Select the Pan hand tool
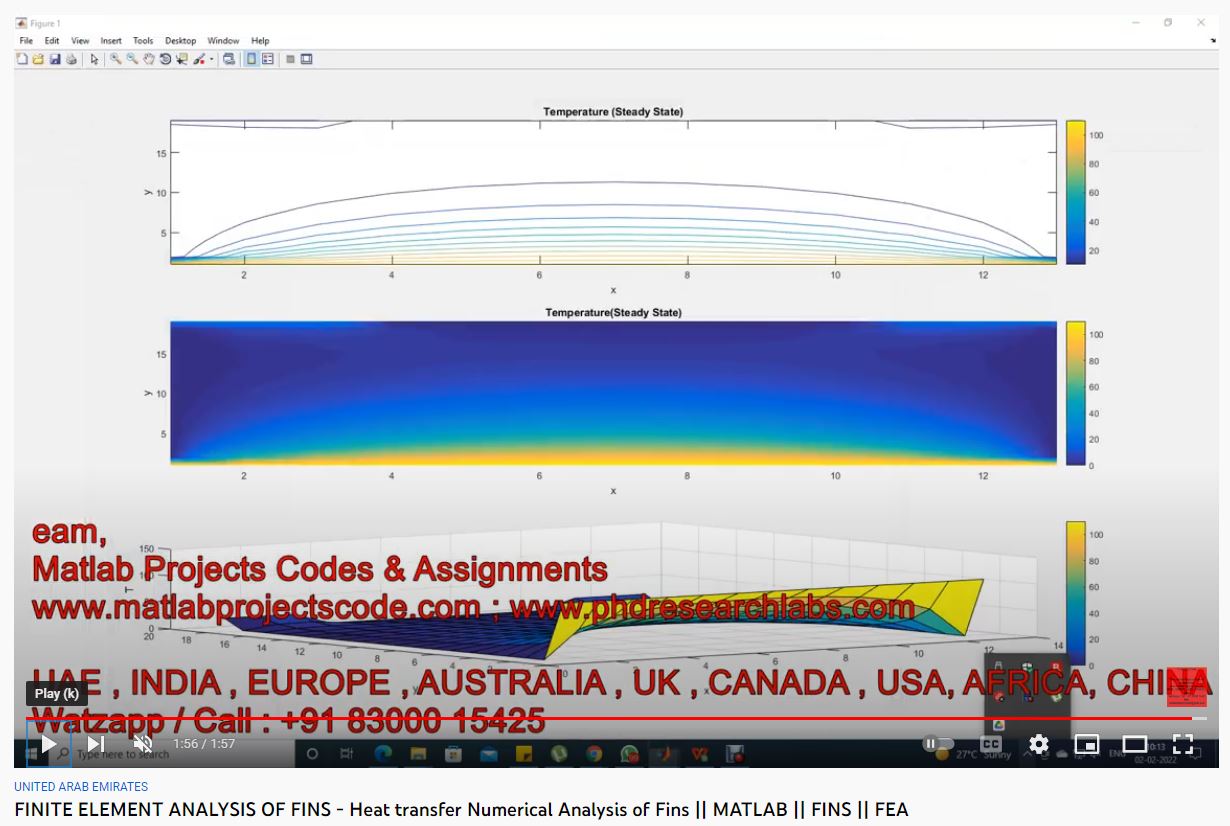 pyautogui.click(x=149, y=59)
